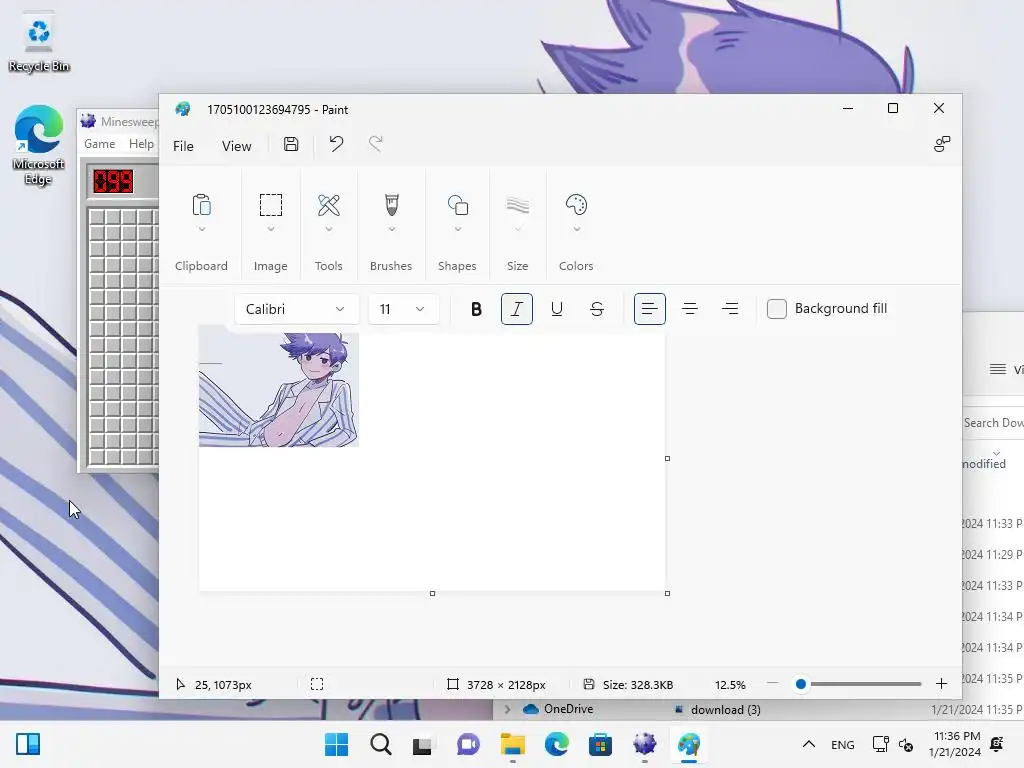Expand the OneDrive tree item in File Explorer
Viewport: 1024px width, 768px height.
click(507, 709)
